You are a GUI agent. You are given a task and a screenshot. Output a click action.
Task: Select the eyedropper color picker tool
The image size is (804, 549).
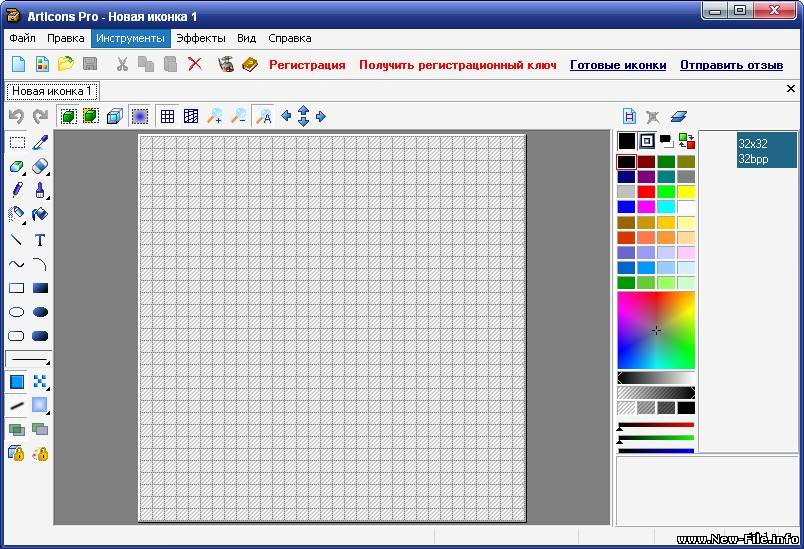click(40, 143)
